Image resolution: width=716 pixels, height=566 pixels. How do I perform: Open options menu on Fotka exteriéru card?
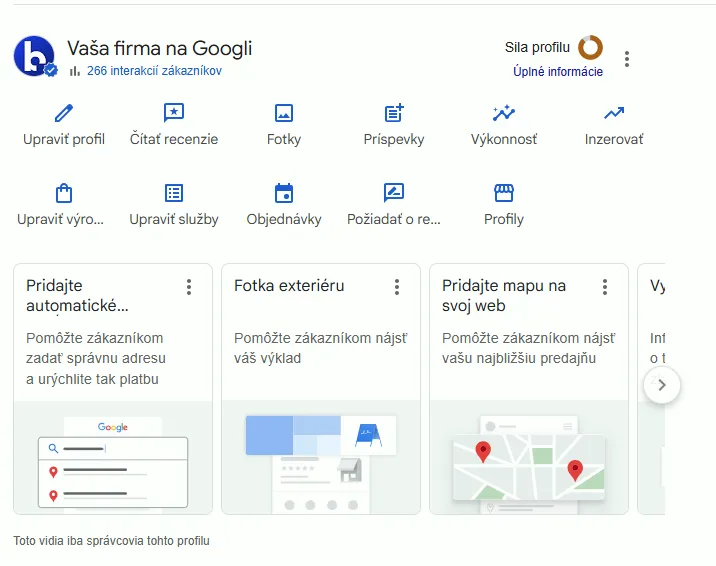(x=397, y=287)
